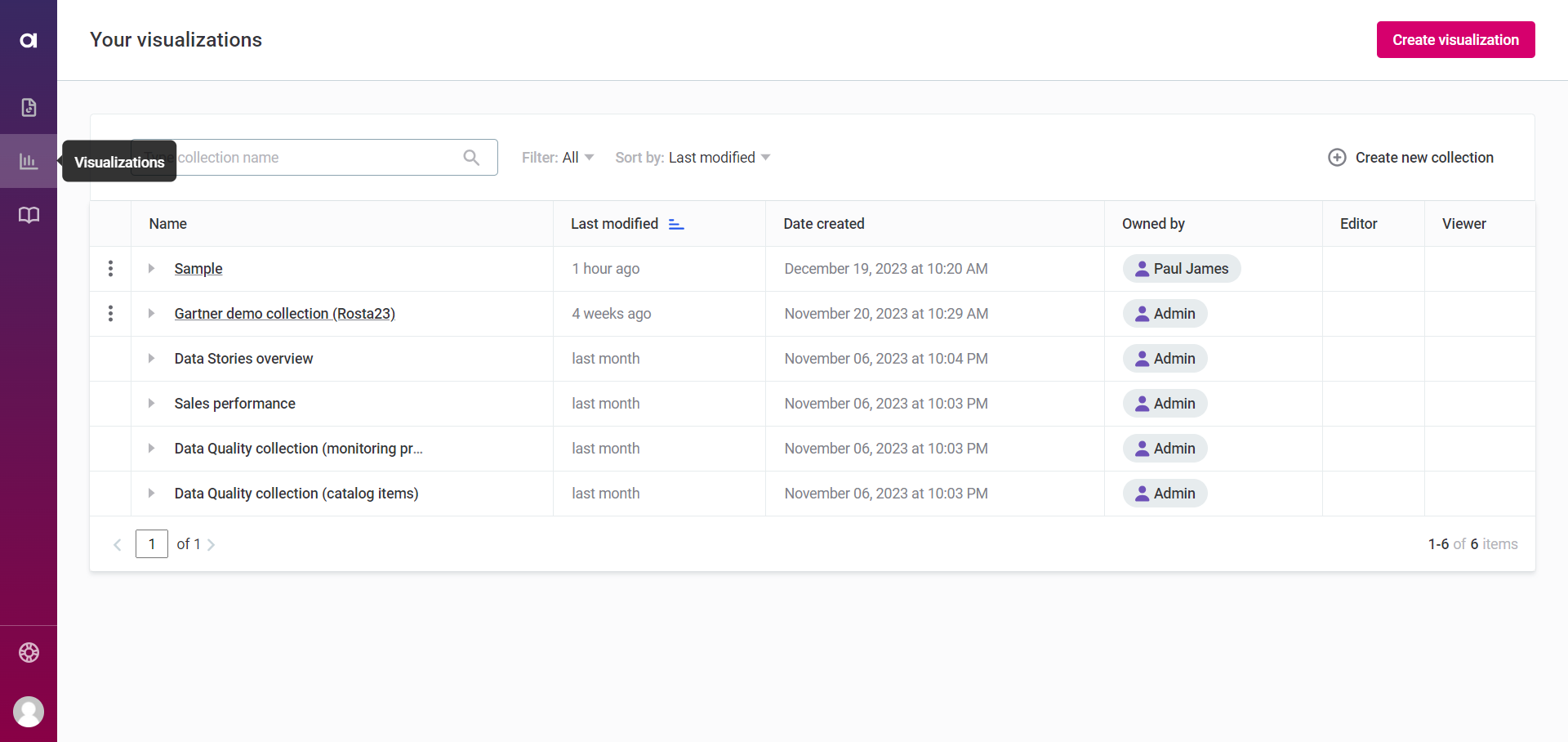The image size is (1568, 742).
Task: Open the Ataccama home logo
Action: pos(29,39)
